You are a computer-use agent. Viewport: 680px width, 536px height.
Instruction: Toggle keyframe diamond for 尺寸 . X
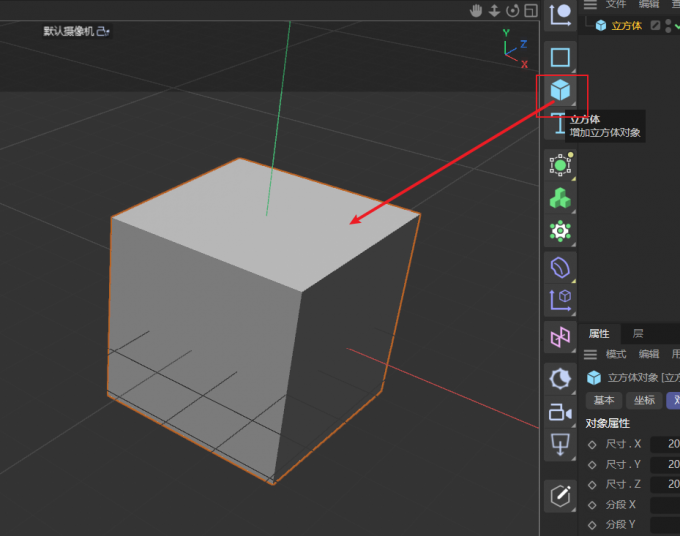tap(592, 444)
